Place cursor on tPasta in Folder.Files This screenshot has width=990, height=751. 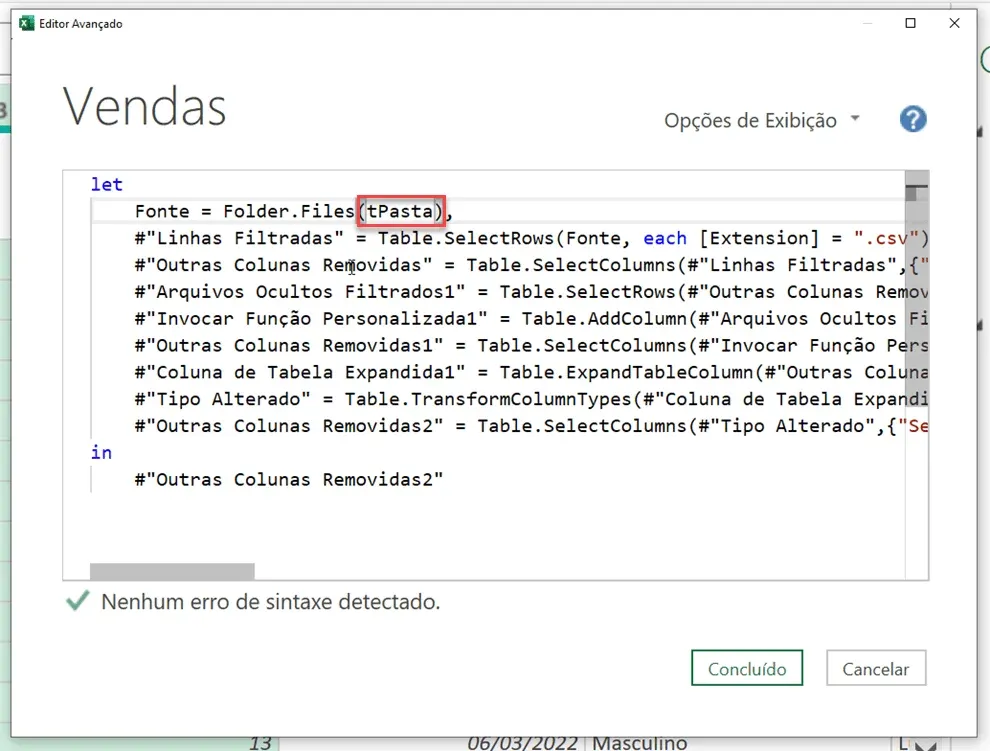click(x=400, y=211)
